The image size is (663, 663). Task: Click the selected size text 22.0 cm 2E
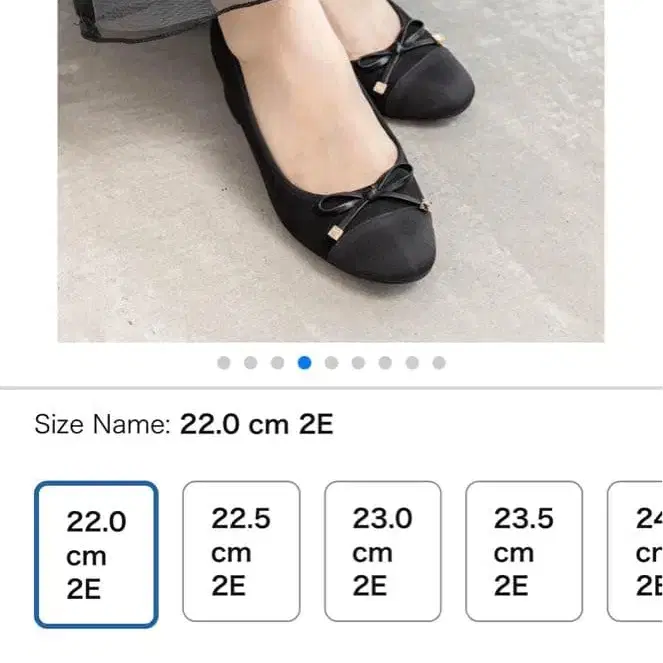257,425
